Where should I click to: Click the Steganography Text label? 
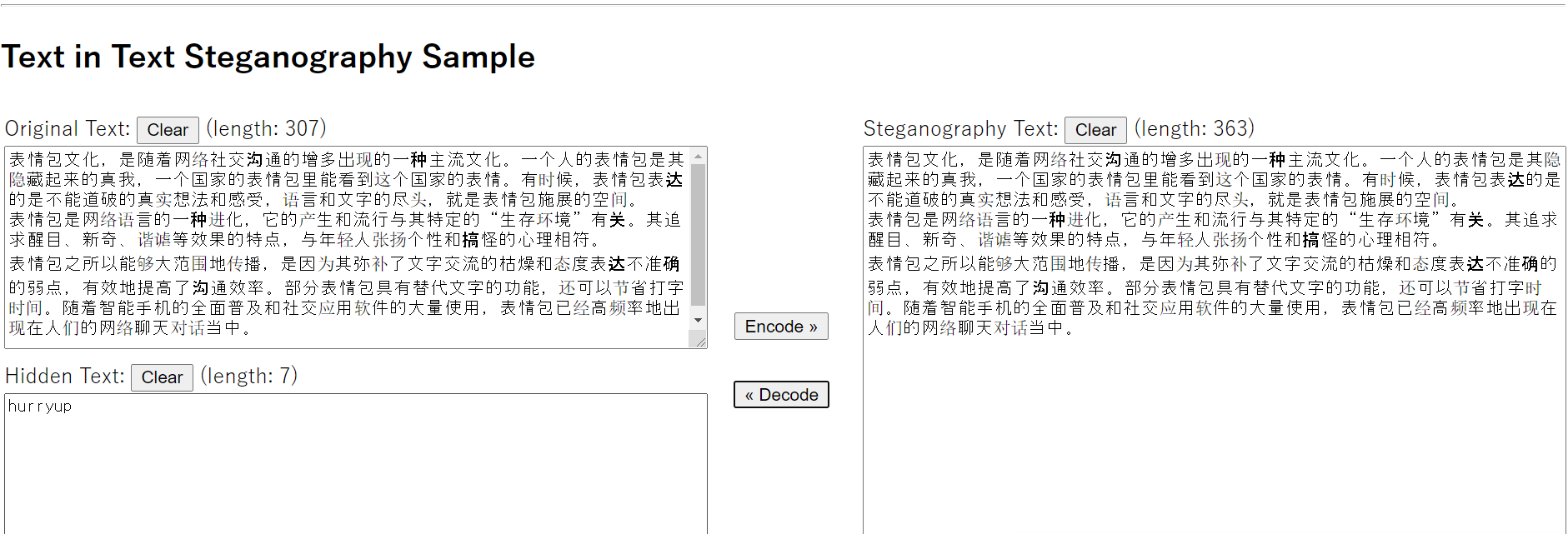coord(960,129)
